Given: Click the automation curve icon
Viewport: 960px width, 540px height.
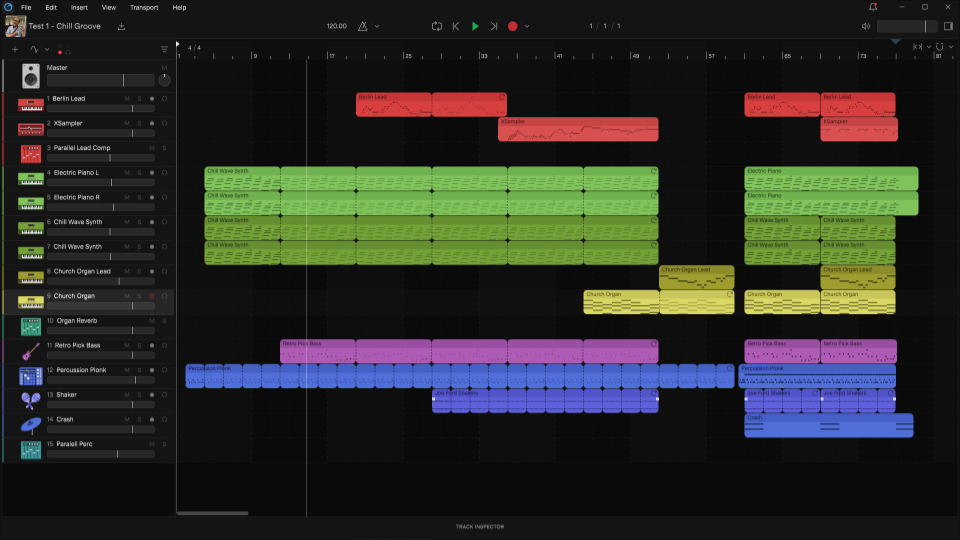Looking at the screenshot, I should coord(34,50).
